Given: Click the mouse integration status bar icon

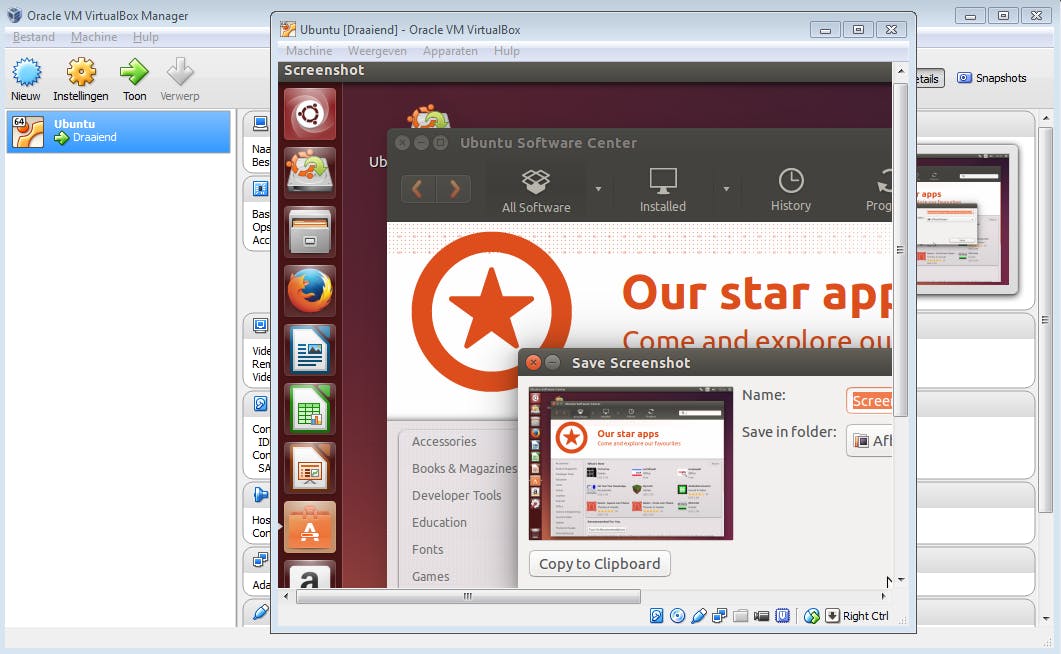Looking at the screenshot, I should coord(811,615).
